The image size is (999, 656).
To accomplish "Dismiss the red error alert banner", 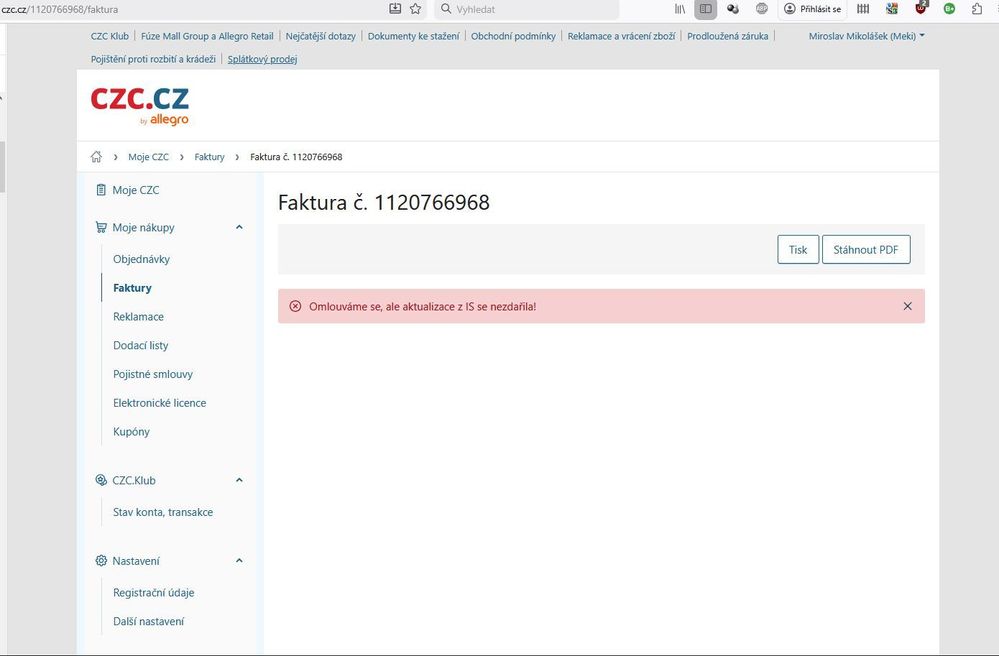I will [907, 306].
